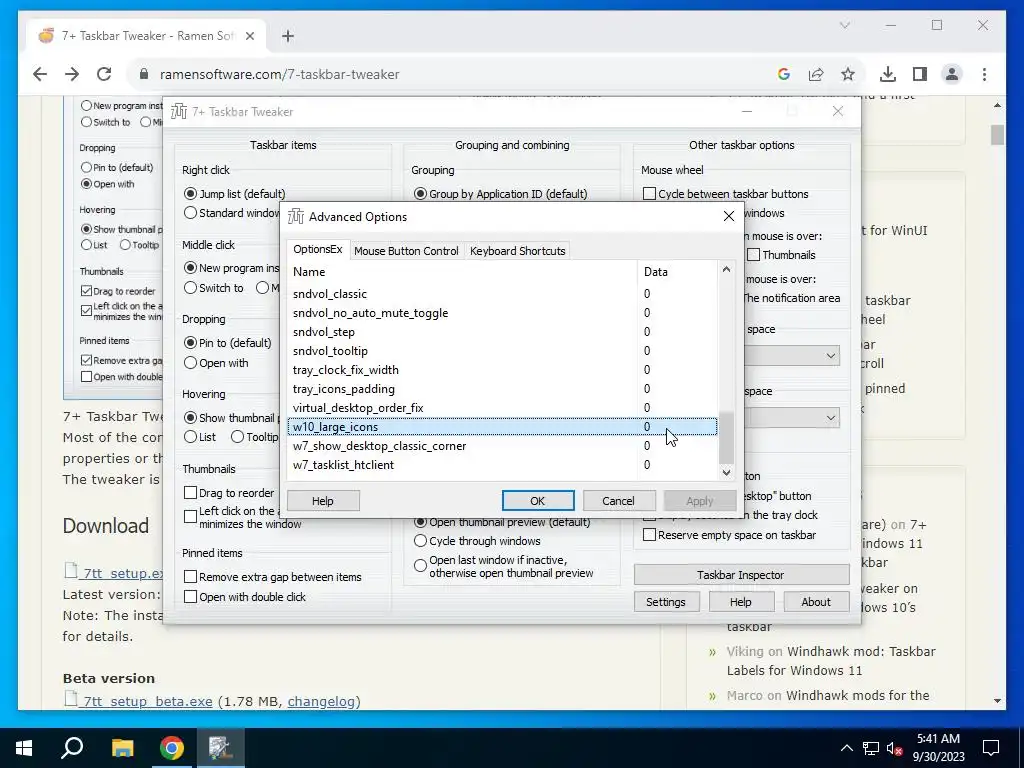Image resolution: width=1024 pixels, height=768 pixels.
Task: Select Group by Application ID radio
Action: click(420, 194)
